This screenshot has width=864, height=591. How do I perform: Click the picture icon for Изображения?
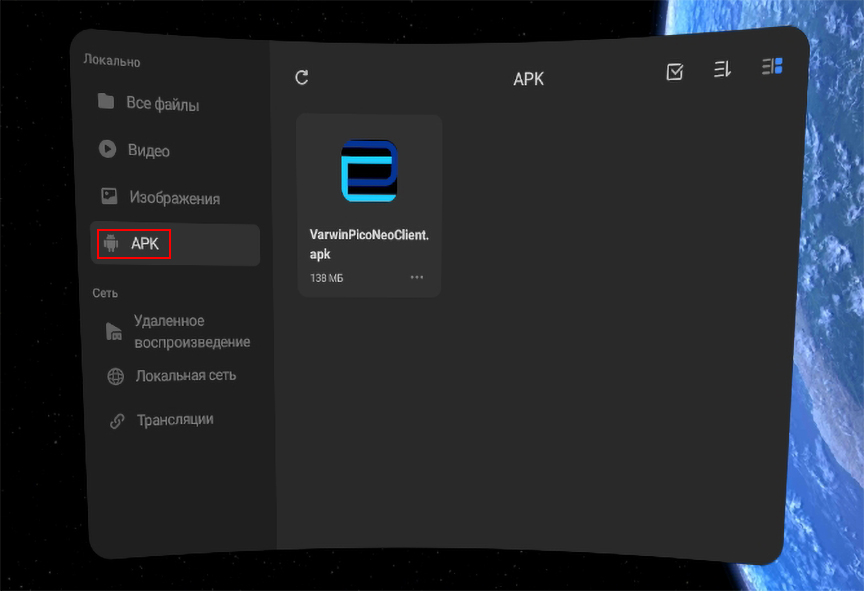[109, 196]
